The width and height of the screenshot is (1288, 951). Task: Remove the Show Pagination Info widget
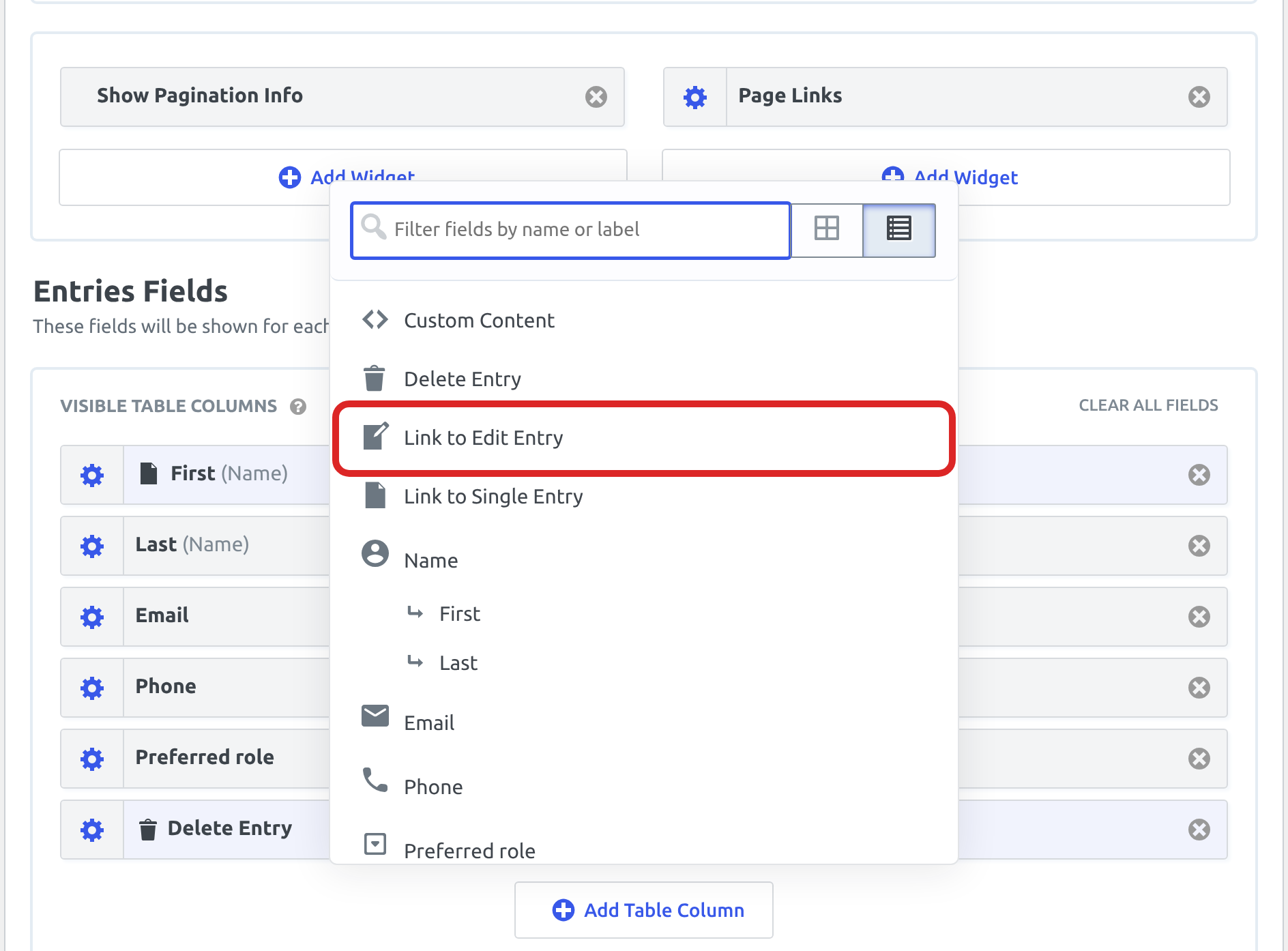596,97
